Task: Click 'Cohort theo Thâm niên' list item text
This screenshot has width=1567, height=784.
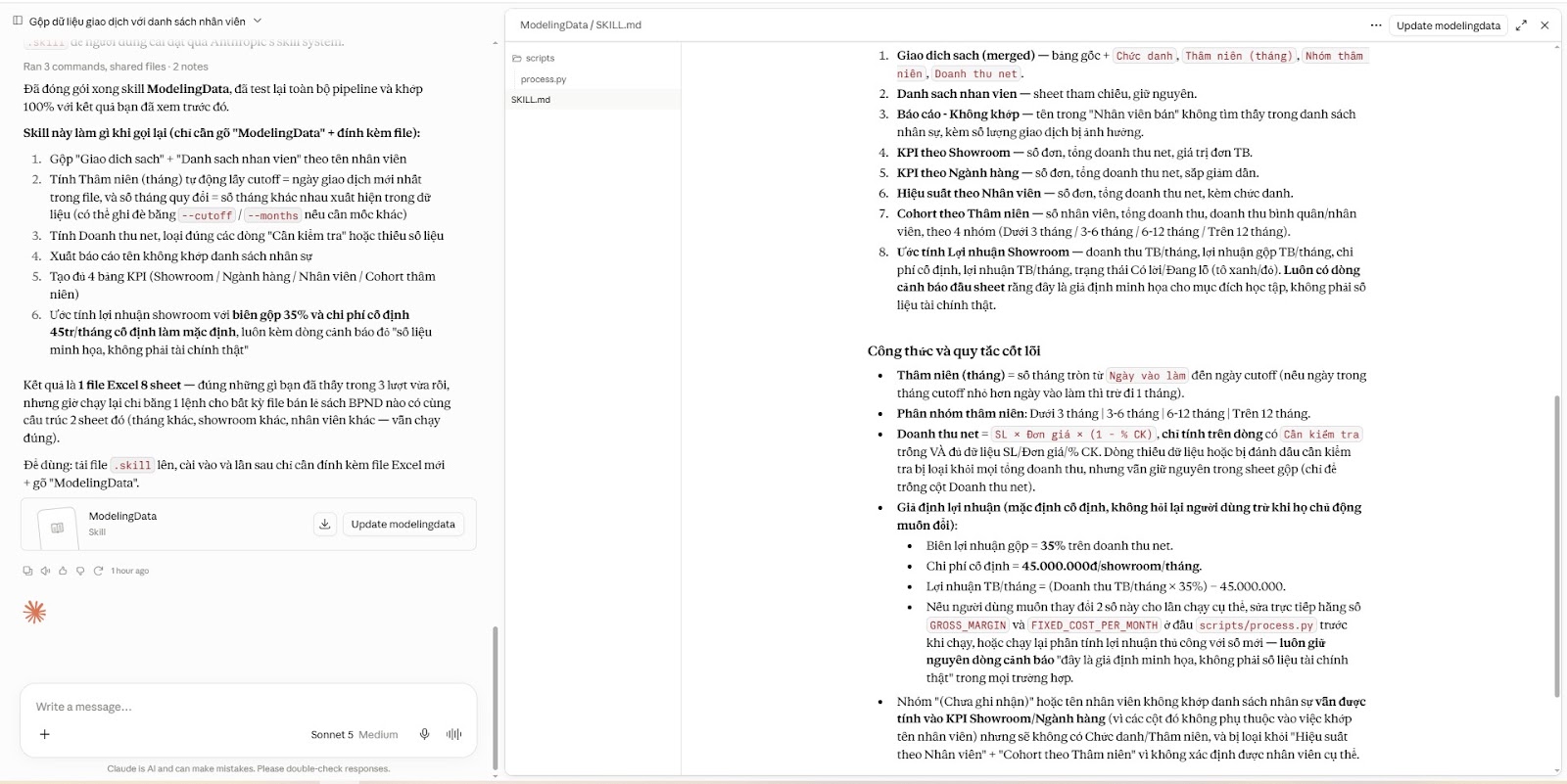Action: [x=963, y=213]
